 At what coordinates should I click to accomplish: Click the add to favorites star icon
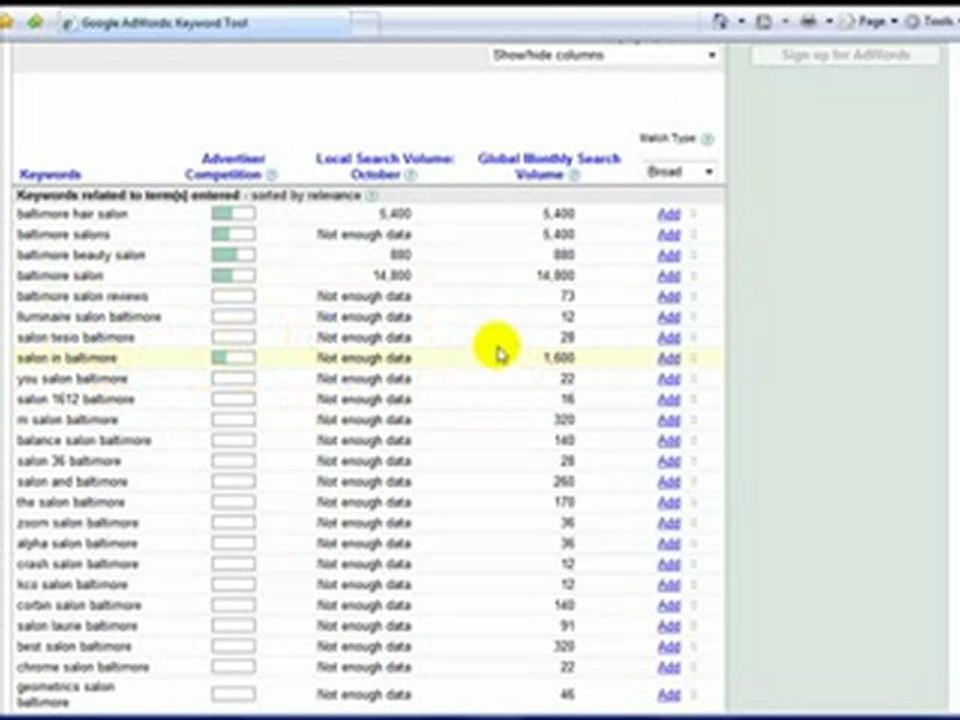point(5,23)
